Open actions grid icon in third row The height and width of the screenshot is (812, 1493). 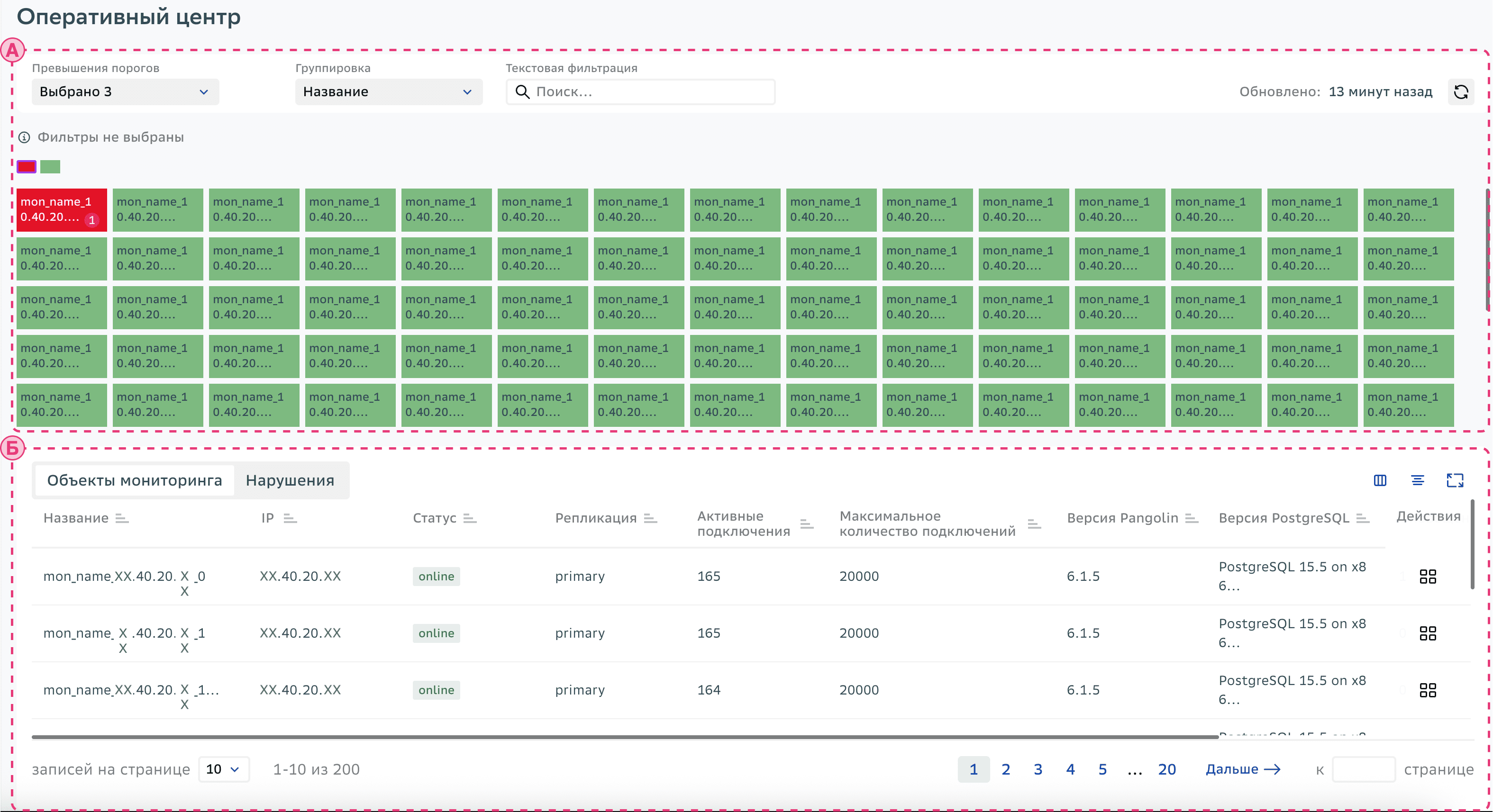coord(1428,690)
